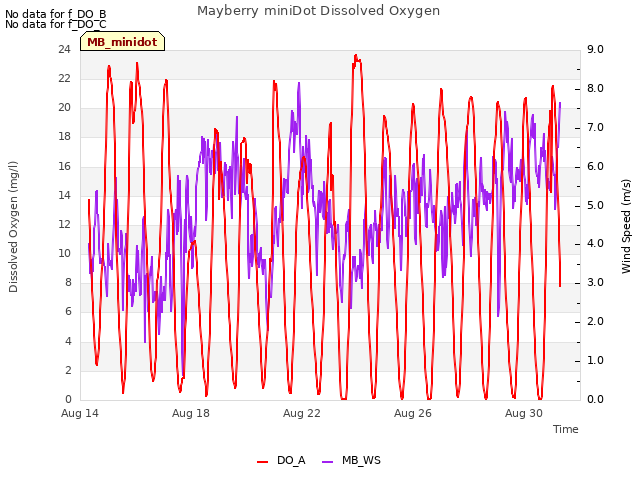Click the Aug 18 x-axis tick label
Image resolution: width=640 pixels, height=480 pixels.
191,413
